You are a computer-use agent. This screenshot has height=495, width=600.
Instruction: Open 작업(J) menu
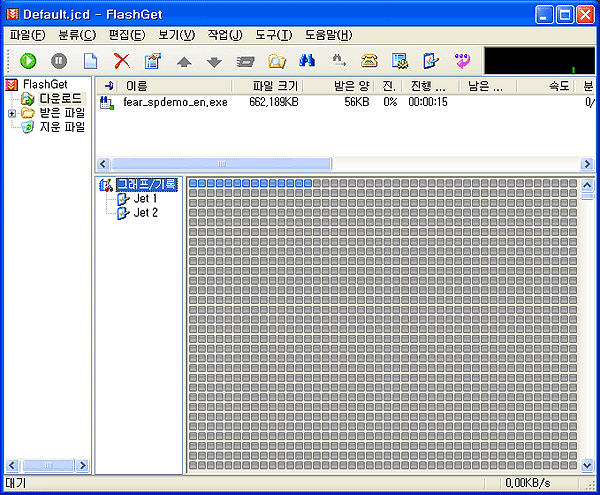225,35
